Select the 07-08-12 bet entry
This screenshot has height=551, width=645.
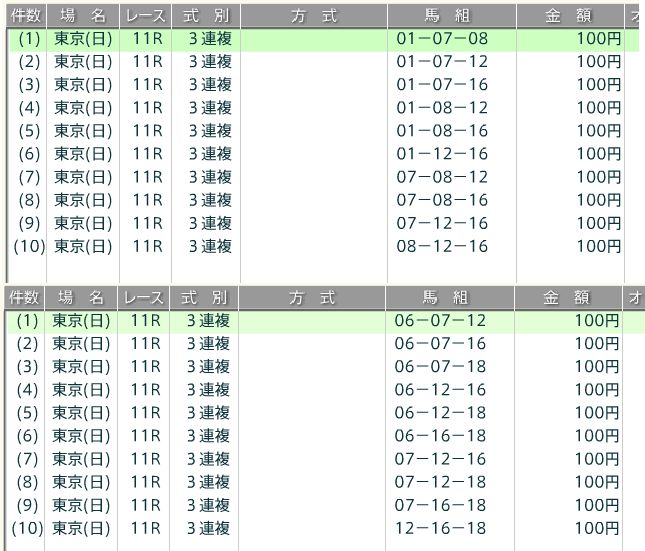pyautogui.click(x=442, y=177)
